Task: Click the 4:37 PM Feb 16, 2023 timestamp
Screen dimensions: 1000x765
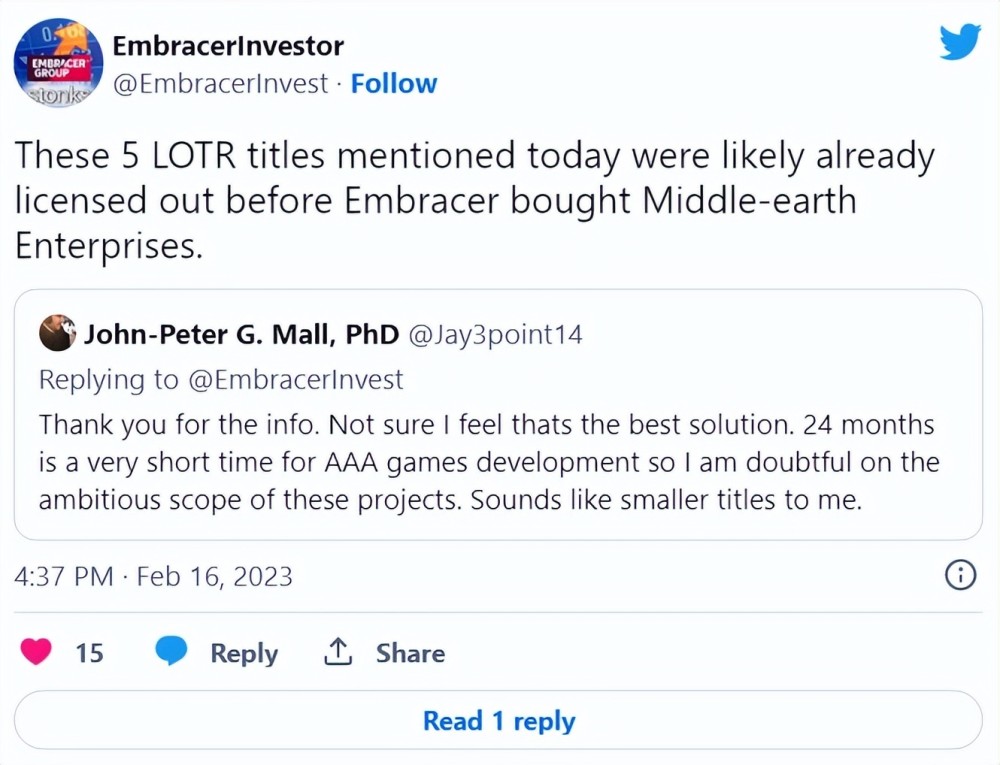Action: click(x=154, y=576)
